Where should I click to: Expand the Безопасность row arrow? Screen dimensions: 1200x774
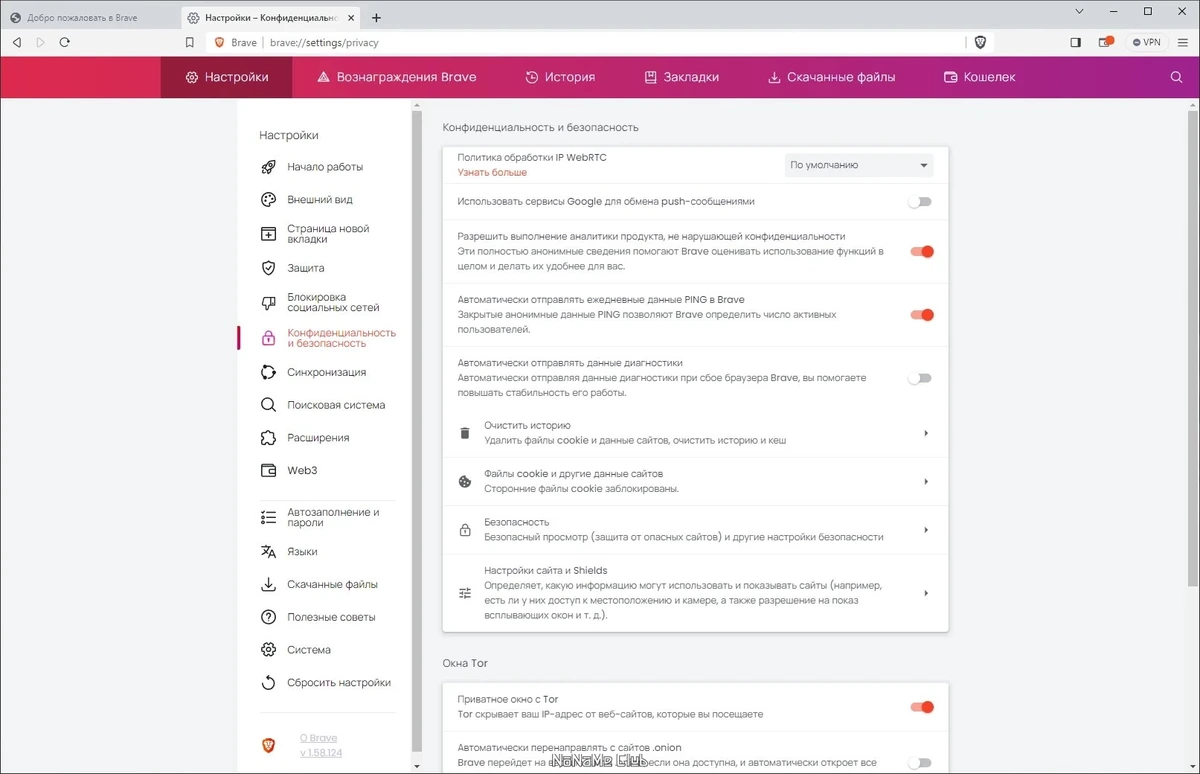pos(926,530)
